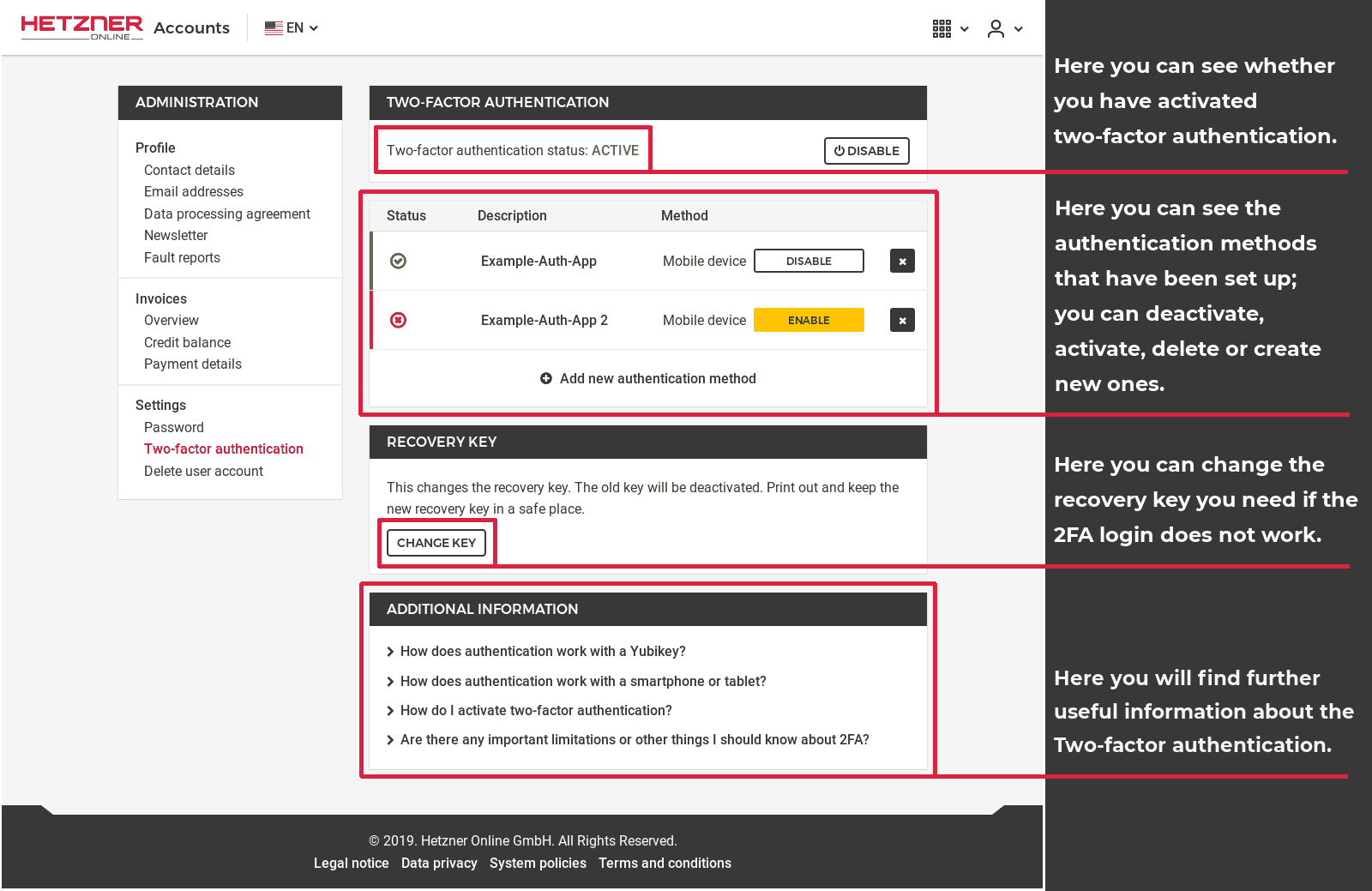Expand the smartphone or tablet question
The height and width of the screenshot is (891, 1372).
[x=583, y=681]
